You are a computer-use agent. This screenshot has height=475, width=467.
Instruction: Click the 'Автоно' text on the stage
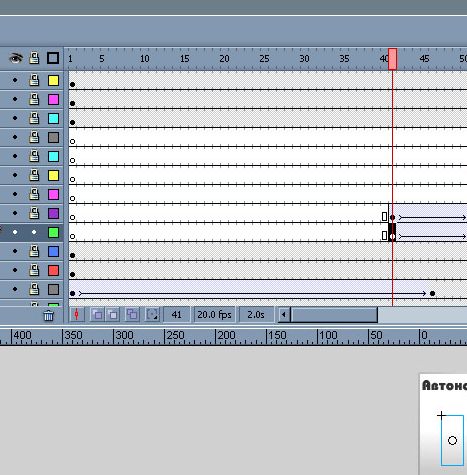pyautogui.click(x=444, y=386)
